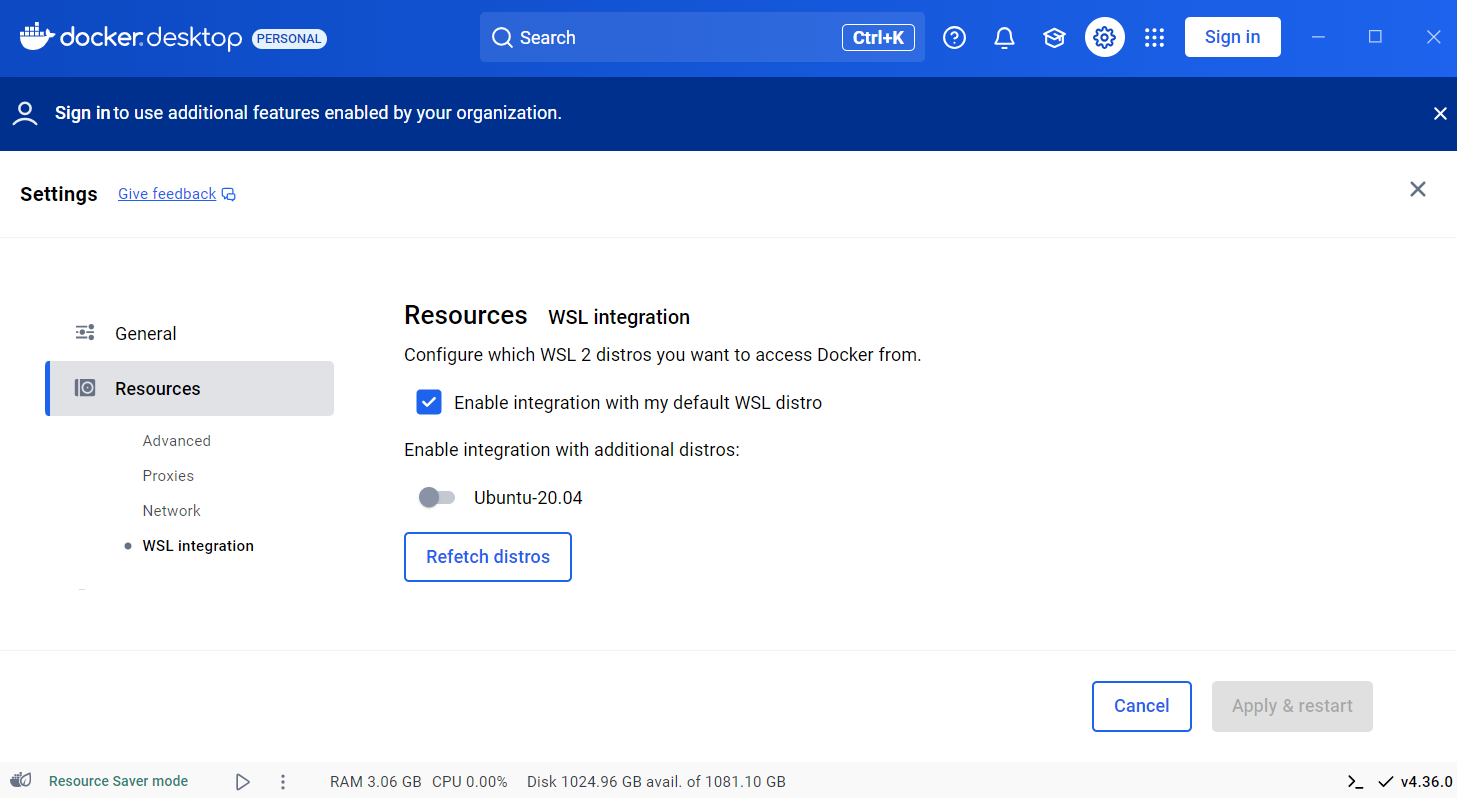This screenshot has width=1457, height=798.
Task: Click the Sign in button
Action: pos(1233,37)
